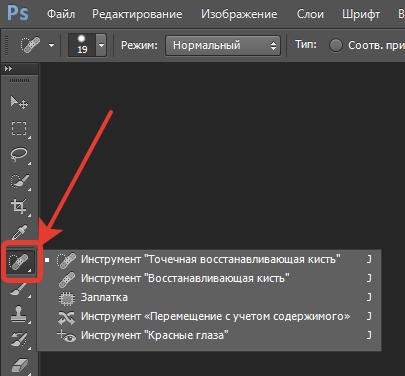Choose Точечная восстанавливающая кисть from flyout

(209, 260)
